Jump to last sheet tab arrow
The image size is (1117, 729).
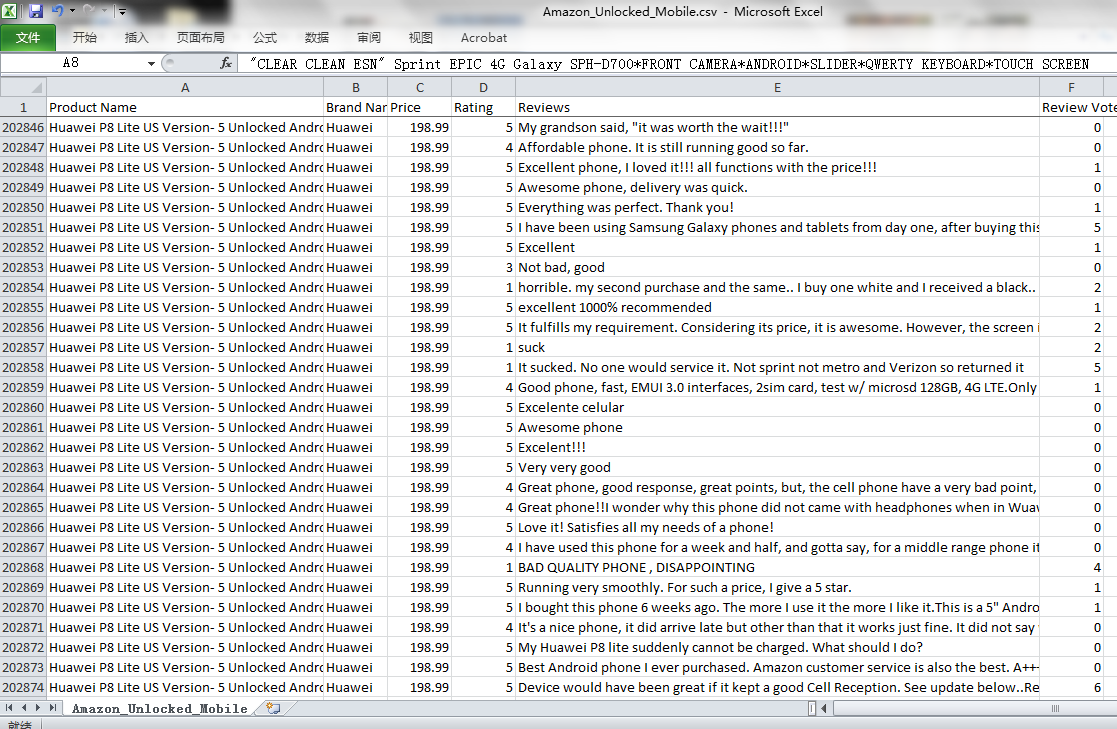click(x=52, y=708)
